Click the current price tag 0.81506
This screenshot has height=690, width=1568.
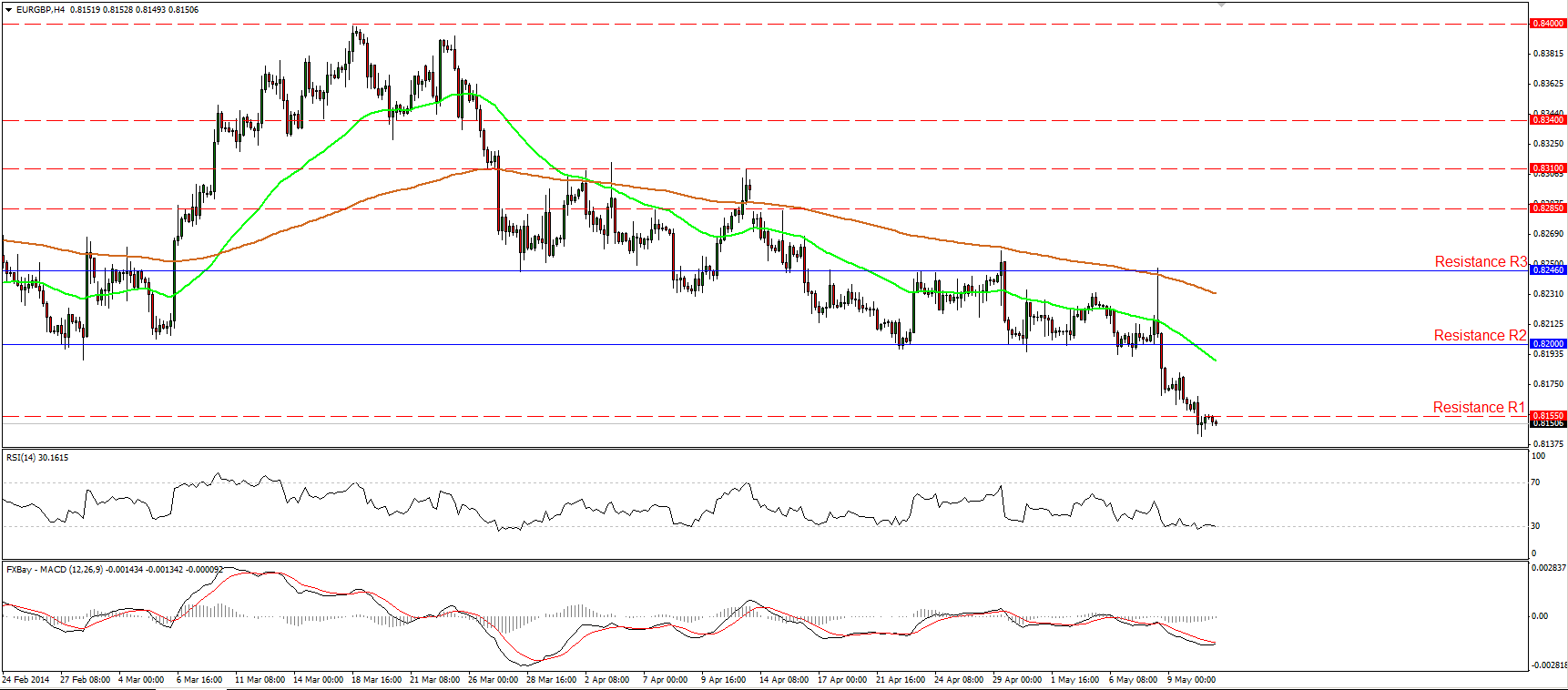(1548, 423)
